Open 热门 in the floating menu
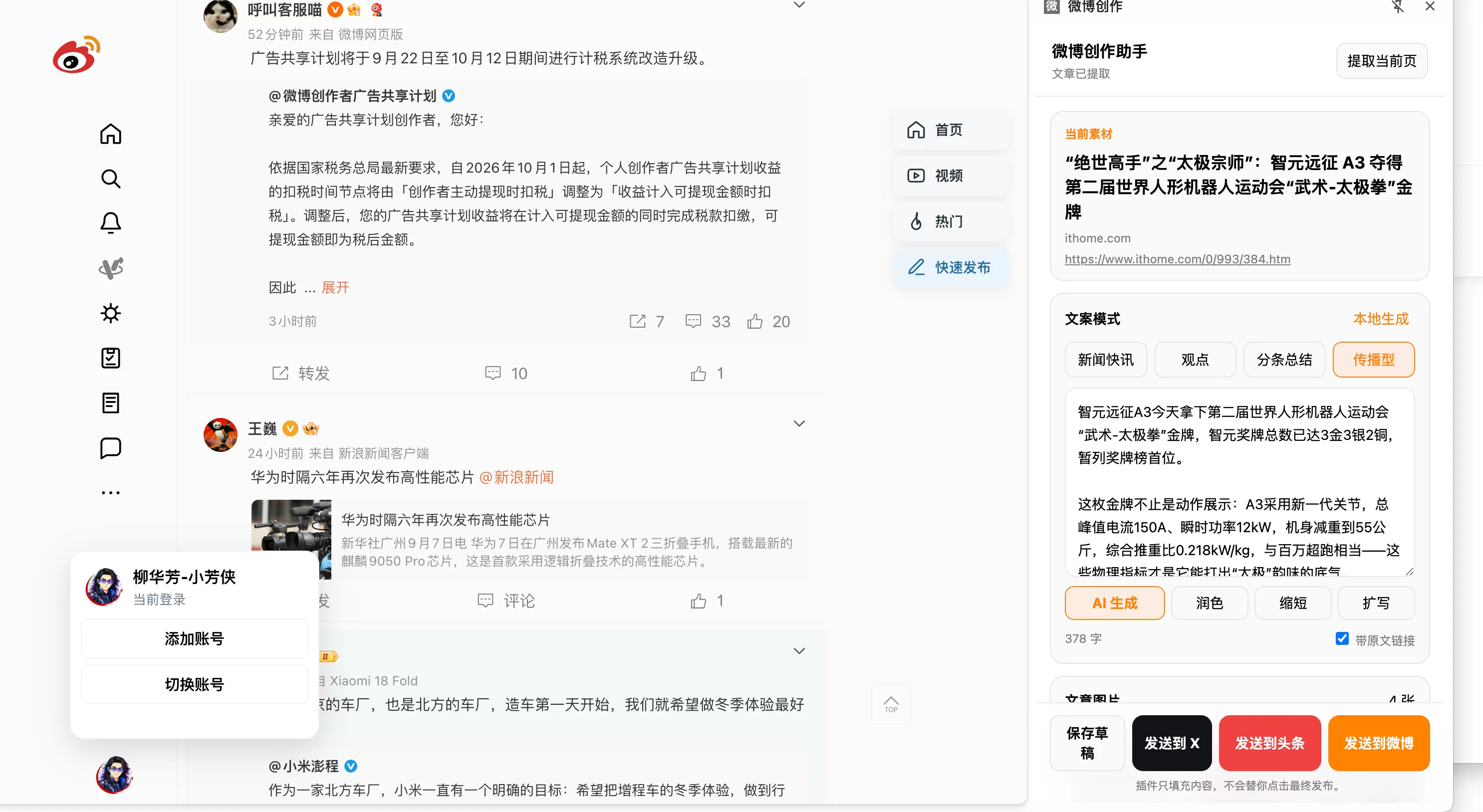 coord(951,221)
